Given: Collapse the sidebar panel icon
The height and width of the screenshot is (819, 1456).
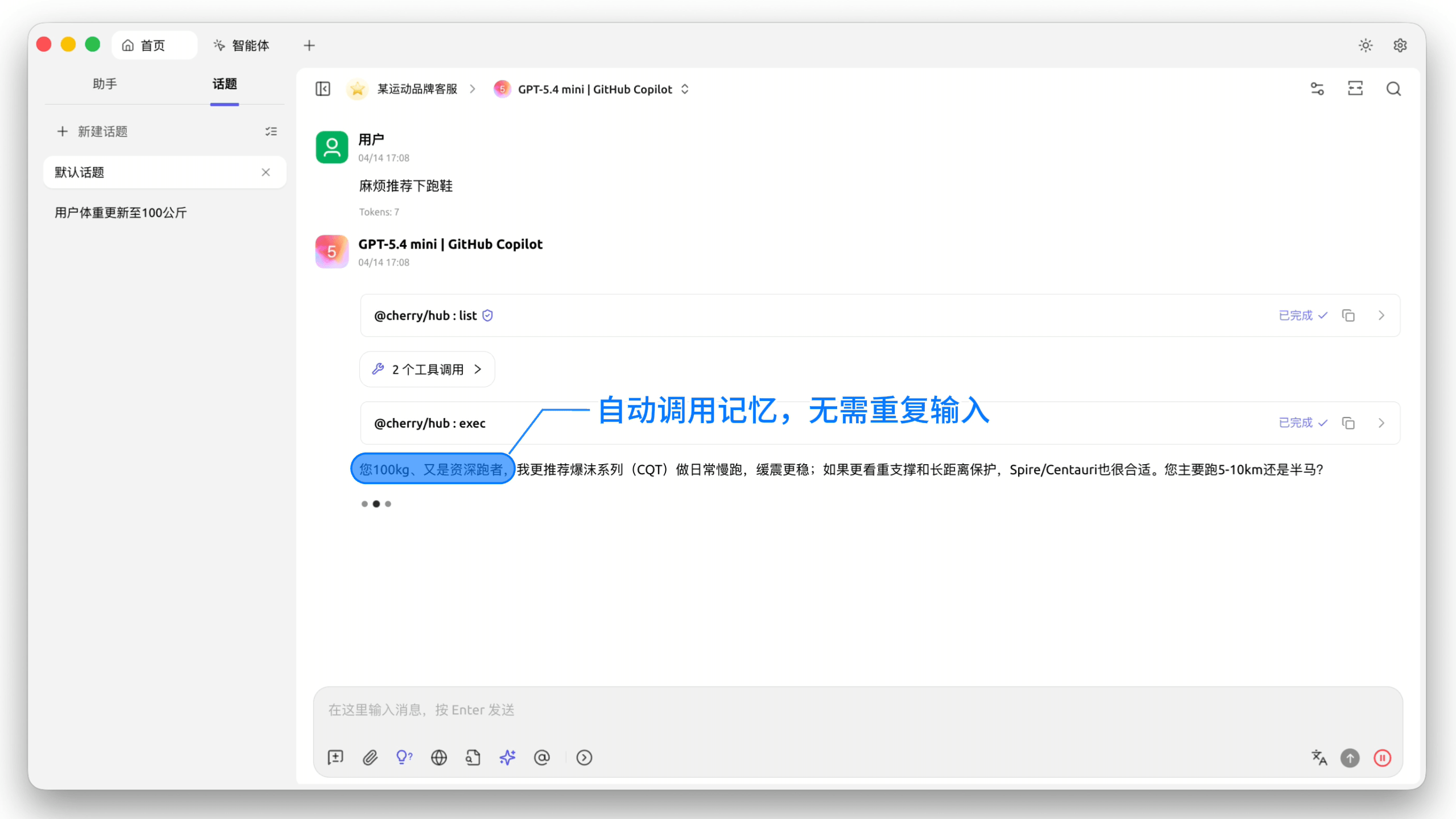Looking at the screenshot, I should point(322,89).
